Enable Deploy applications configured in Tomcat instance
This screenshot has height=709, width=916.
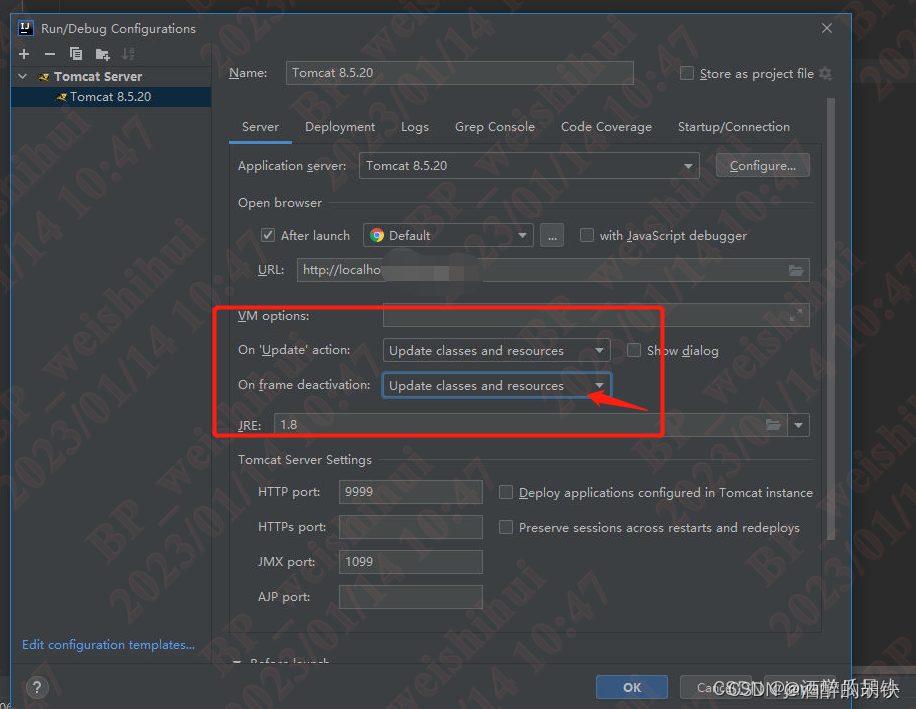coord(506,492)
